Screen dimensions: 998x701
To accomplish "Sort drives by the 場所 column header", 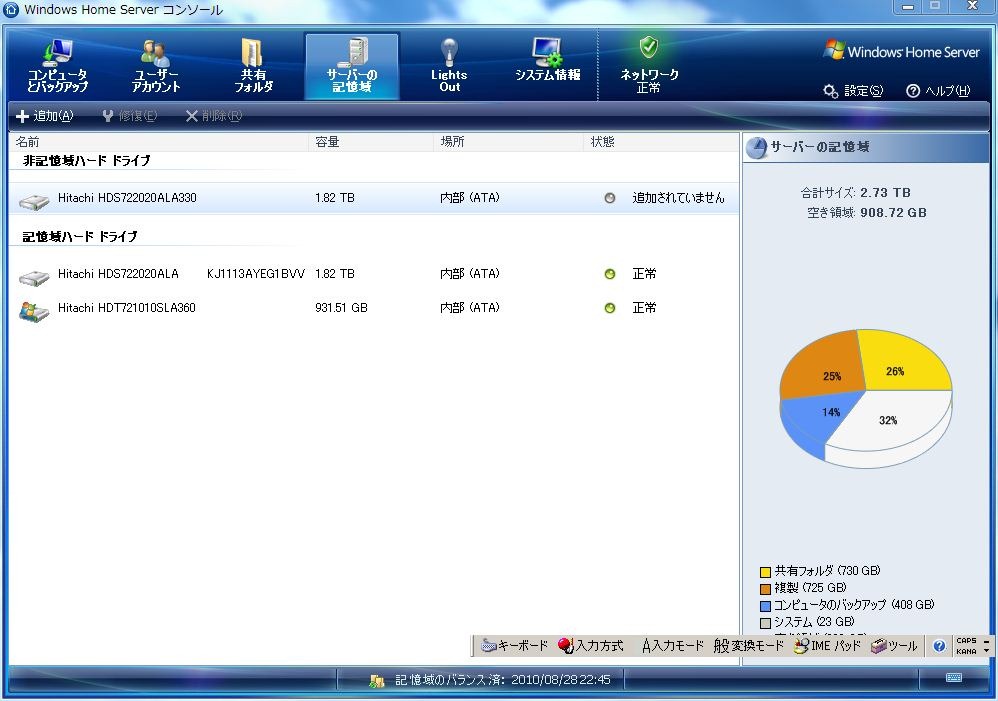I will tap(508, 141).
